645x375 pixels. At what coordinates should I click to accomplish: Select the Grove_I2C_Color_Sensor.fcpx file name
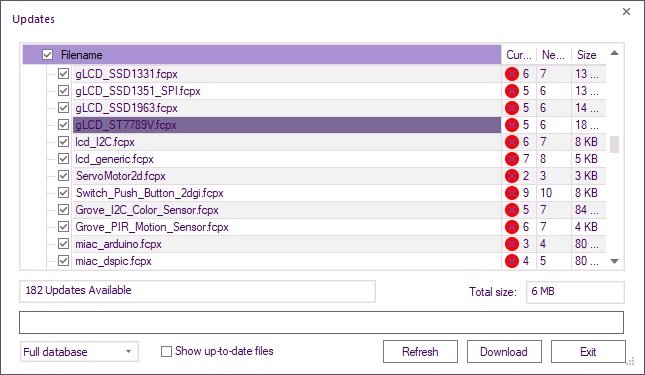147,210
